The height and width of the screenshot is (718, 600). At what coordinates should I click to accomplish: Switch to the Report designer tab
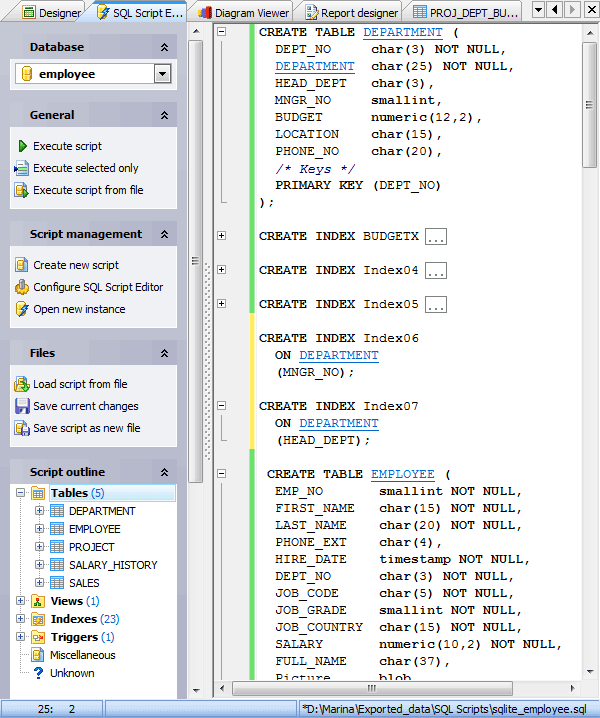coord(352,12)
